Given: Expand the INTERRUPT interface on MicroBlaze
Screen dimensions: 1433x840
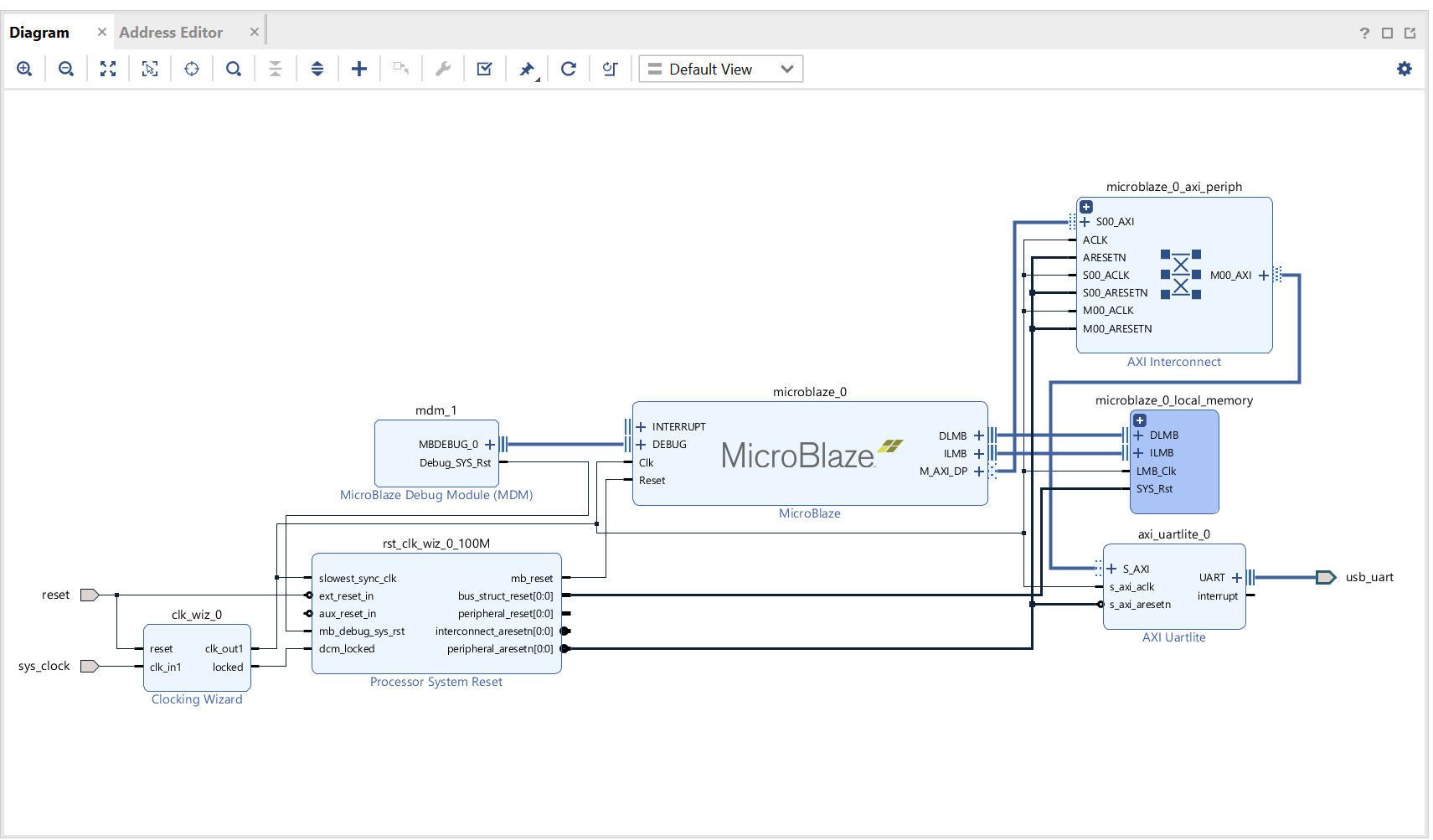Looking at the screenshot, I should tap(641, 427).
